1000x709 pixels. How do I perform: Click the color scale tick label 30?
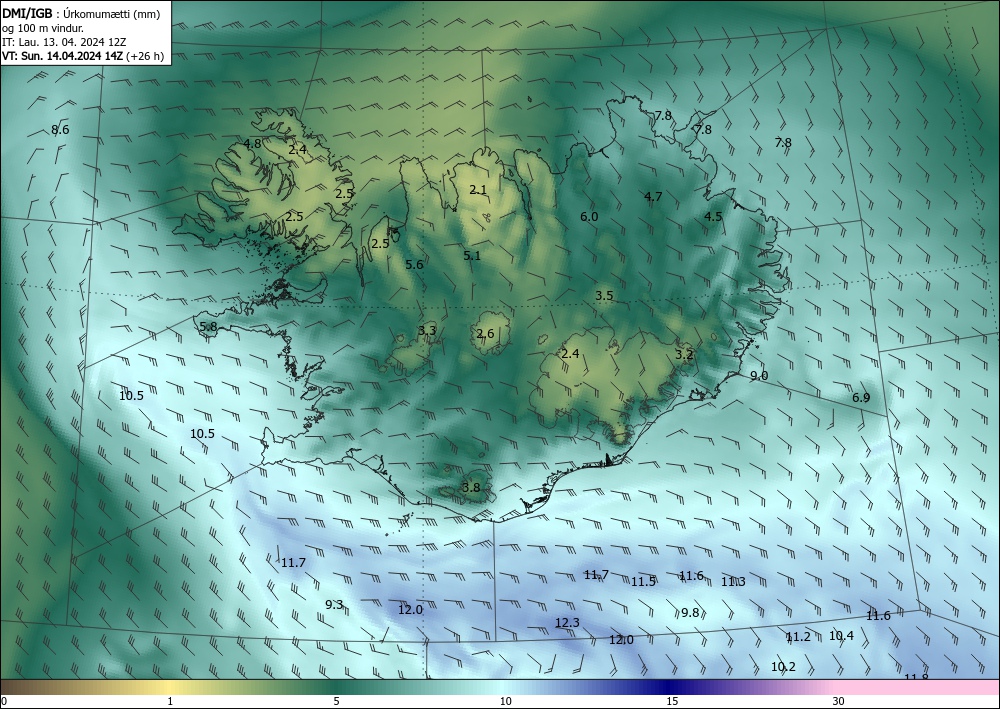[838, 702]
